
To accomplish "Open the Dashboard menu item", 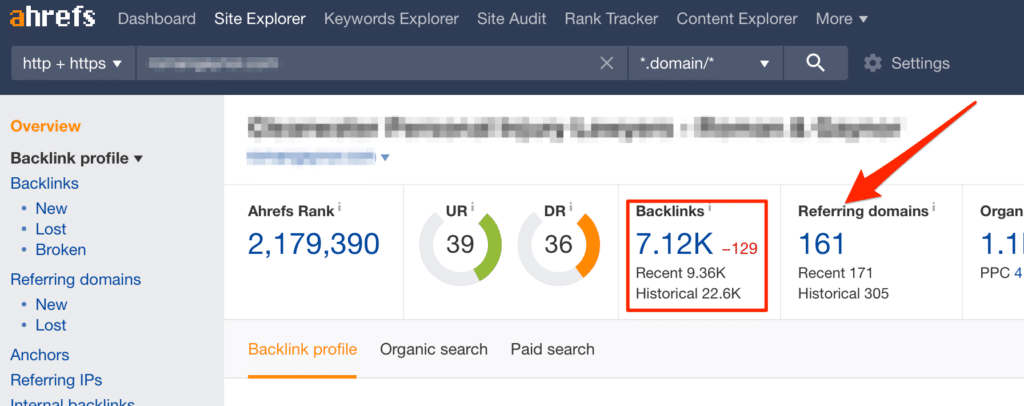I will (157, 19).
